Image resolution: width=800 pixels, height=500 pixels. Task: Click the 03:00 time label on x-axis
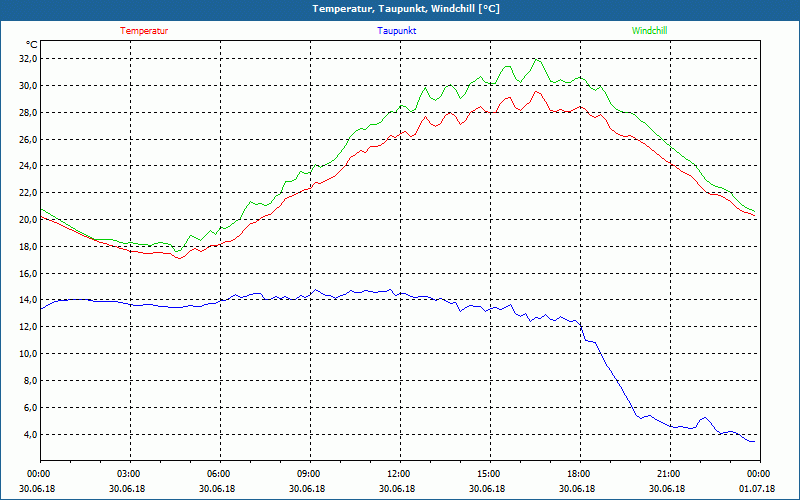(130, 474)
